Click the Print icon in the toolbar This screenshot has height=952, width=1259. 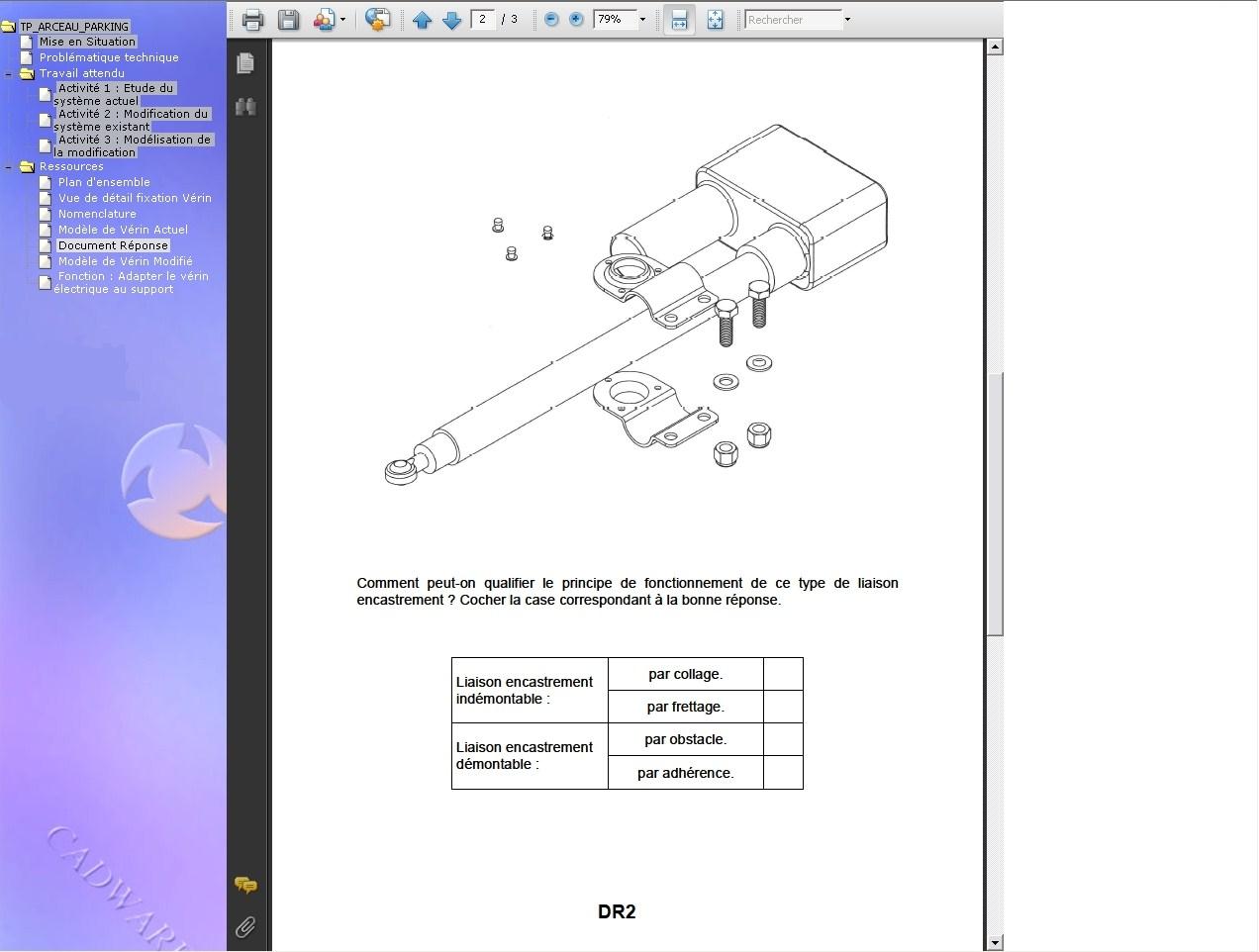[x=252, y=20]
